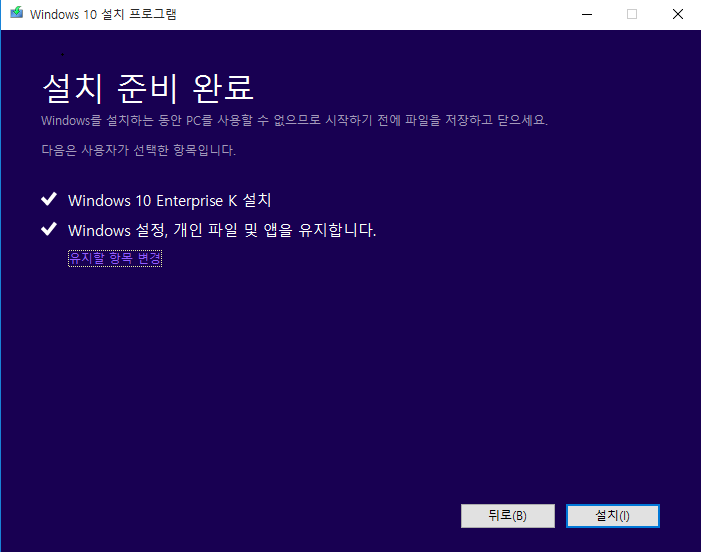701x552 pixels.
Task: Click the checkmark beside Windows 설정, 개인 파일 유지
Action: [49, 229]
